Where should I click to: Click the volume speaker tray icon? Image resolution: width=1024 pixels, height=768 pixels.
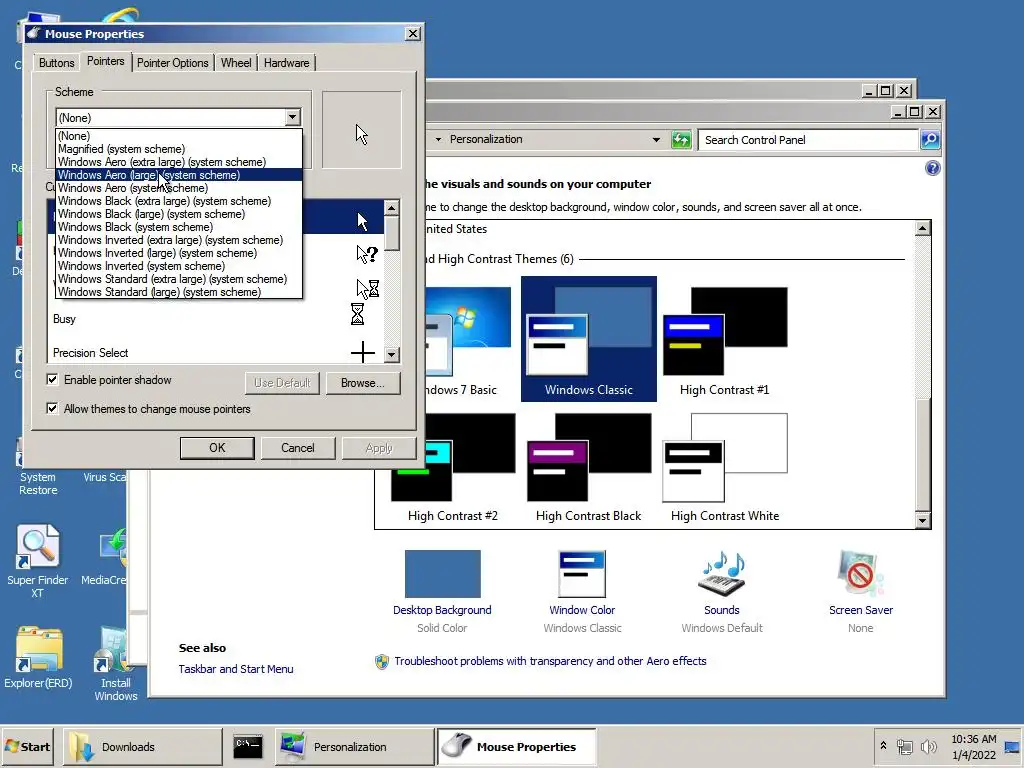(928, 746)
